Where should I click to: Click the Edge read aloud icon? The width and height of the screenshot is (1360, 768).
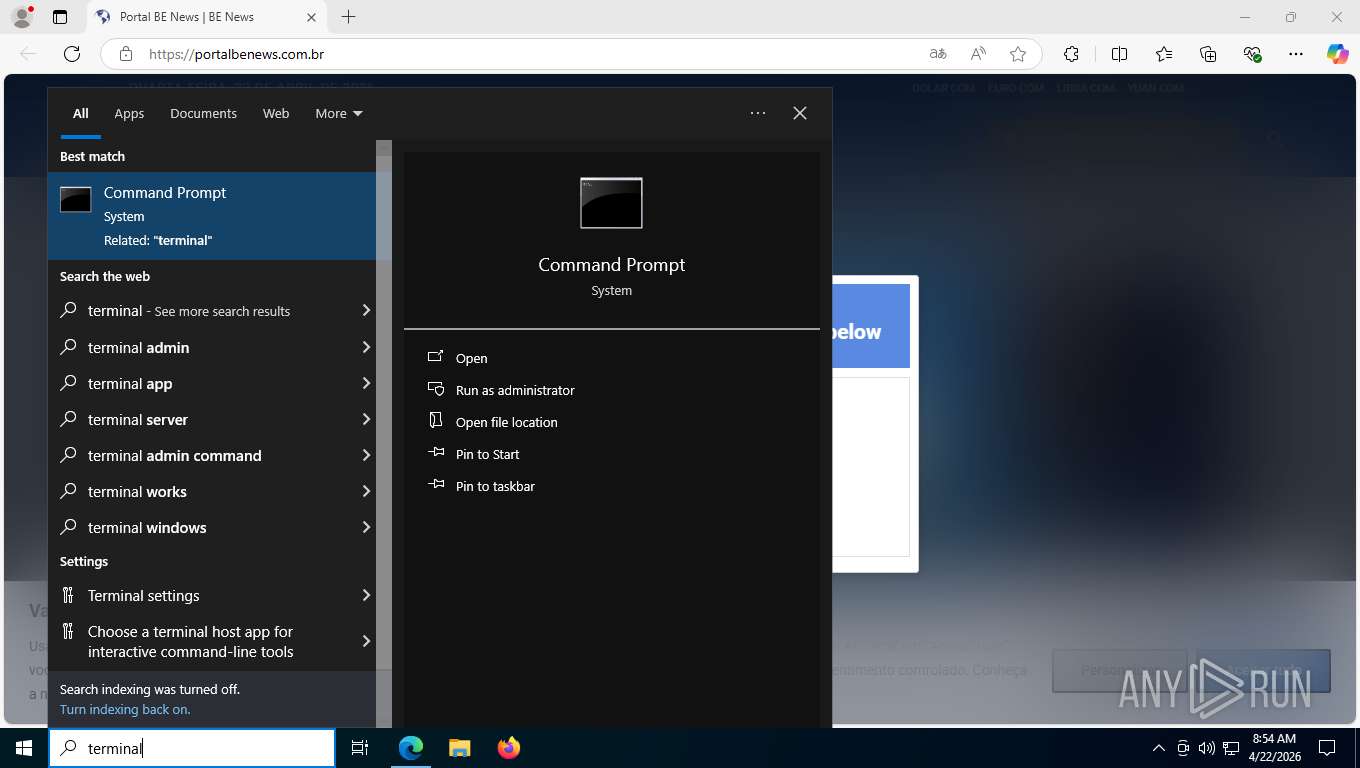[978, 54]
